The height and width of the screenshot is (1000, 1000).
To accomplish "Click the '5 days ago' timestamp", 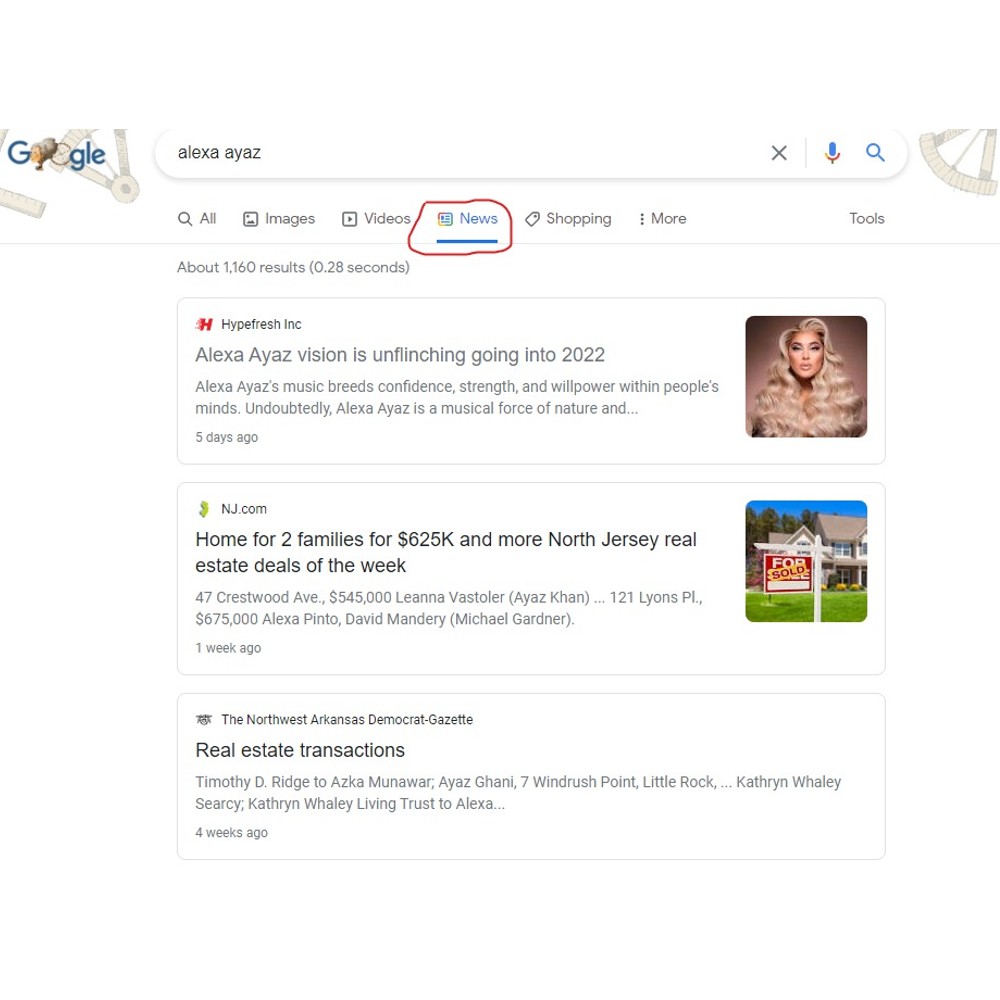I will pyautogui.click(x=226, y=438).
